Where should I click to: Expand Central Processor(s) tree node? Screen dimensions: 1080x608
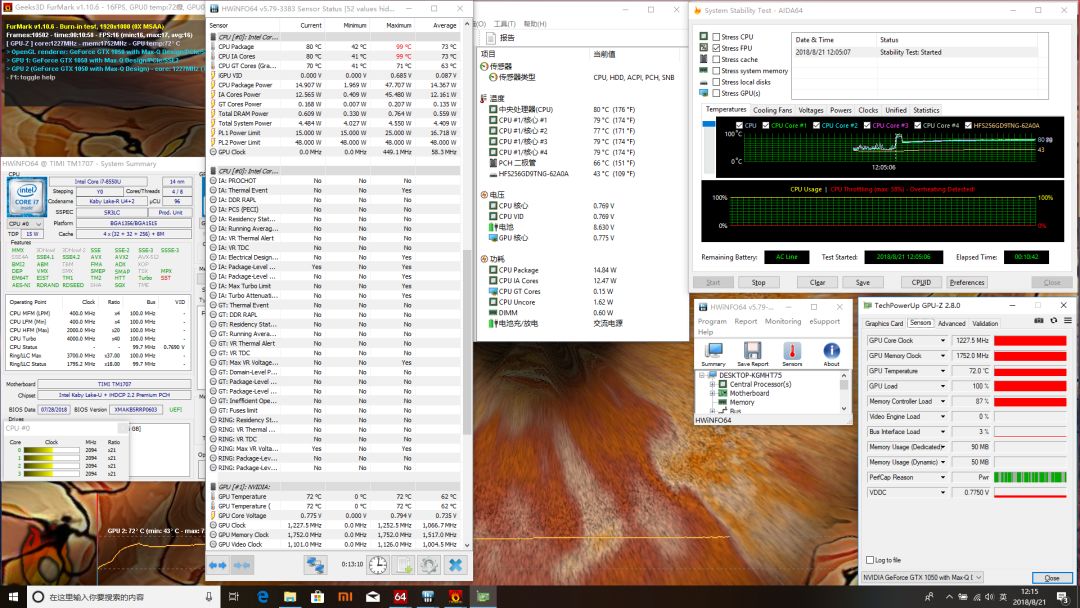pyautogui.click(x=712, y=384)
